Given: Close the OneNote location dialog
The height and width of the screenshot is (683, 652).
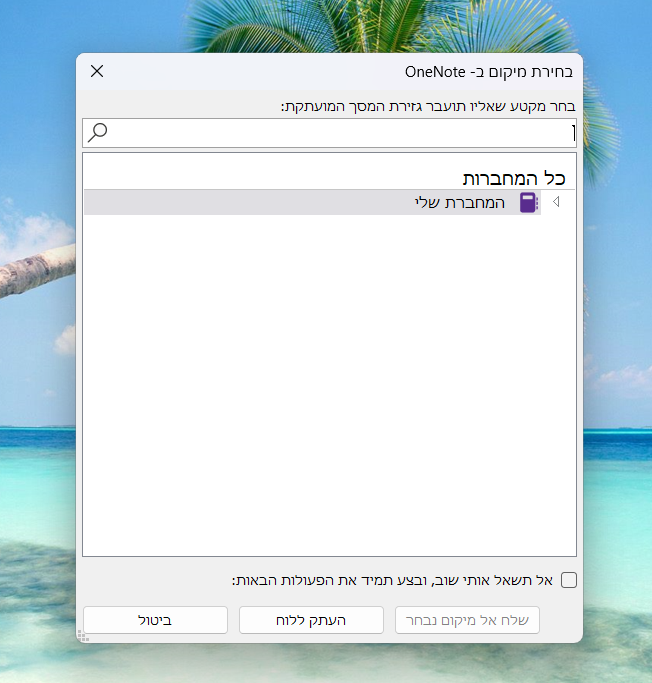Looking at the screenshot, I should point(97,71).
